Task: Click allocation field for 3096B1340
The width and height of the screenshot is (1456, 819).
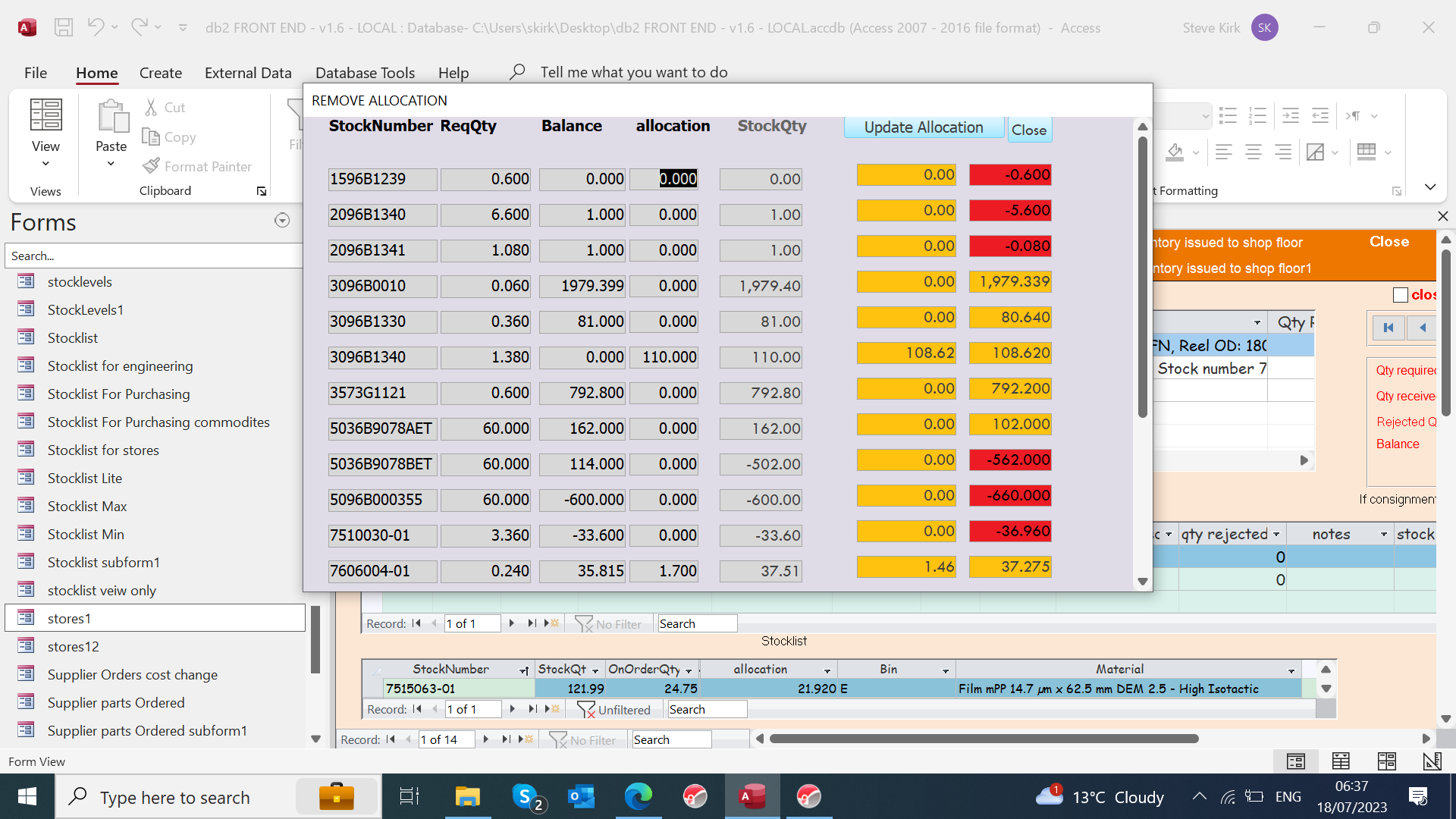Action: (664, 357)
